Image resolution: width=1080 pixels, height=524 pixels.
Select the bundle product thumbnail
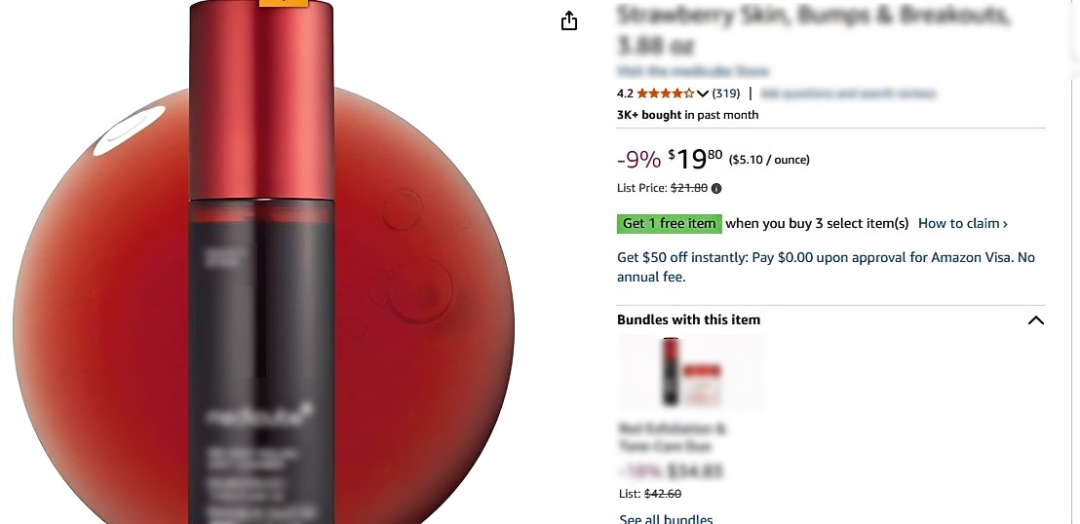tap(692, 373)
